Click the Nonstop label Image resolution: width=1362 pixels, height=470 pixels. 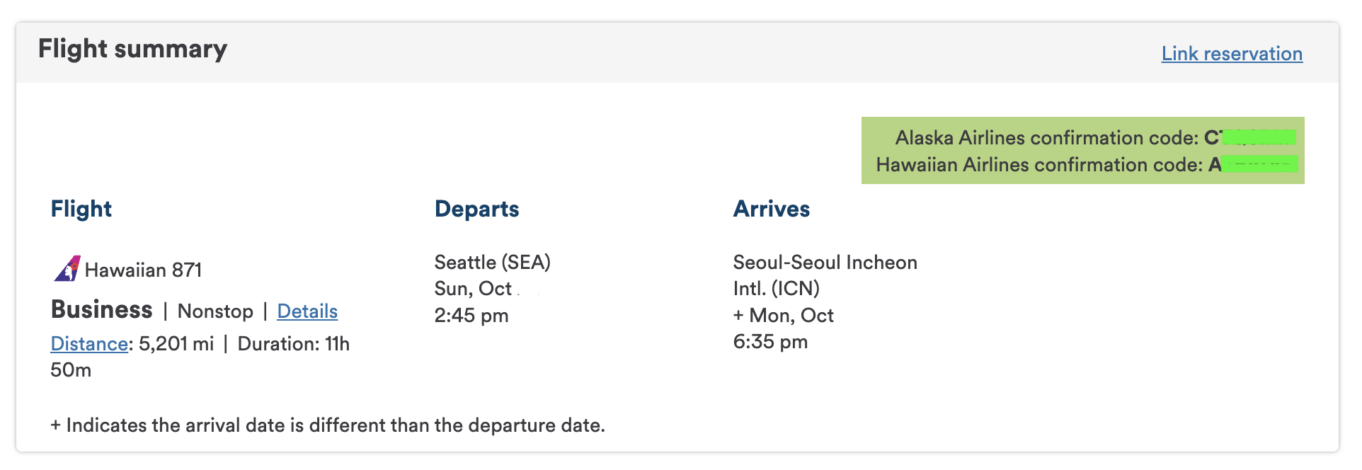[215, 311]
